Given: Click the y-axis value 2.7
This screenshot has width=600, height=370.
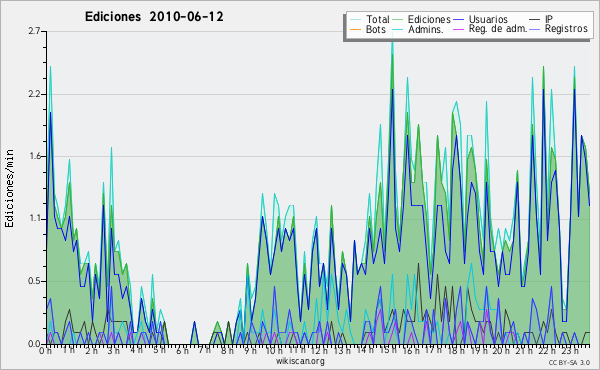Looking at the screenshot, I should pyautogui.click(x=34, y=31).
